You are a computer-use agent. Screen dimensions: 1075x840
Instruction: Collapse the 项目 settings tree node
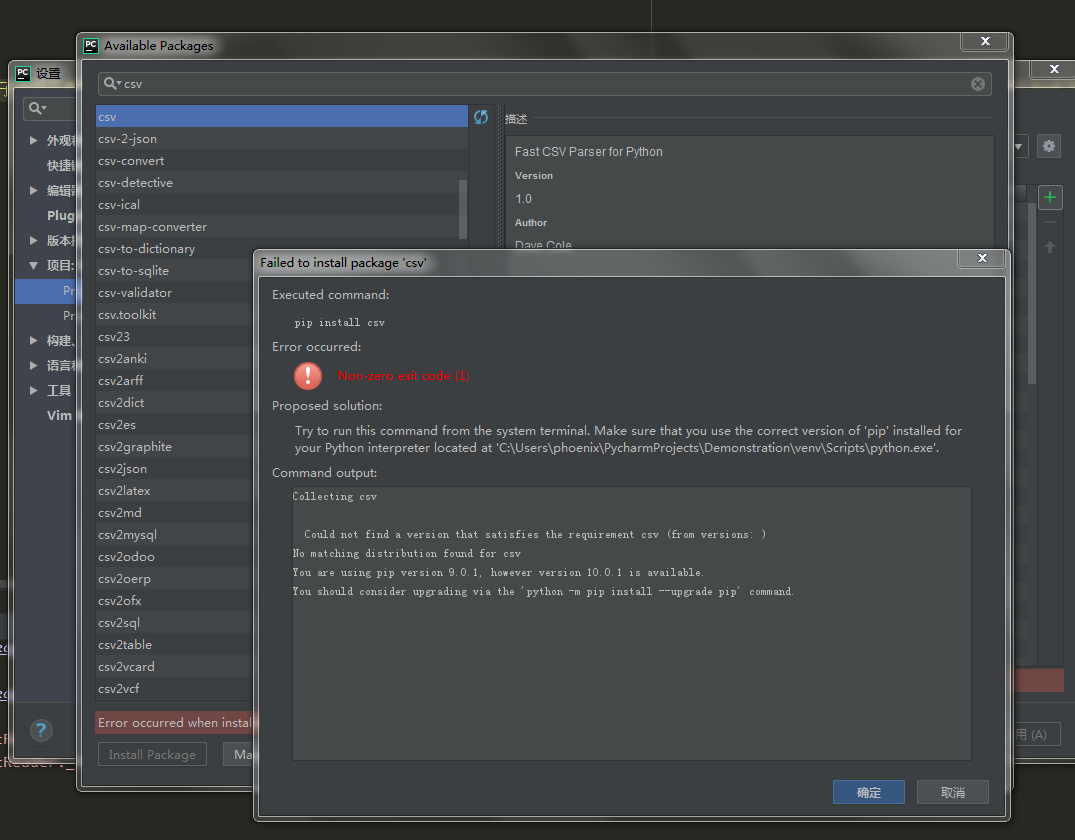point(34,266)
